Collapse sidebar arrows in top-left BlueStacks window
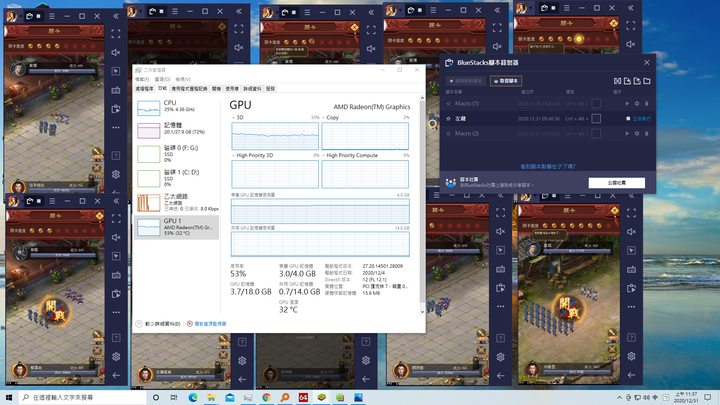Viewport: 720px width, 405px height. (x=116, y=16)
